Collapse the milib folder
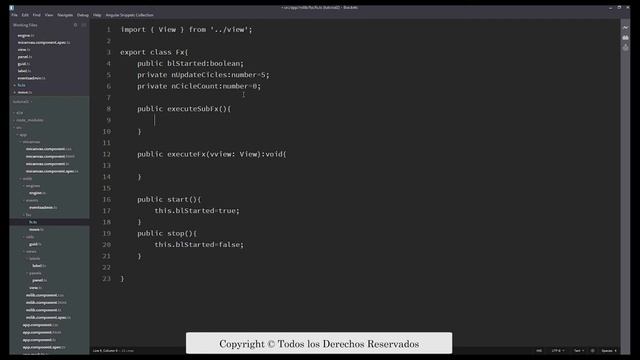This screenshot has height=360, width=640. click(26, 178)
